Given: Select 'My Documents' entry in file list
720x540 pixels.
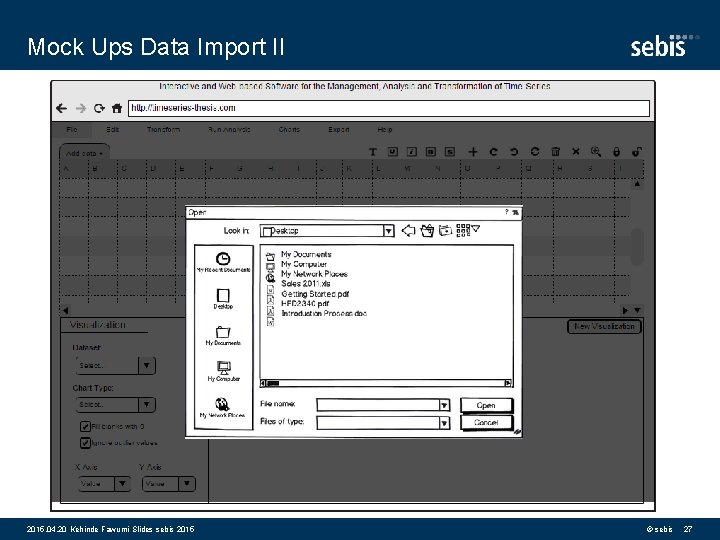Looking at the screenshot, I should tap(306, 254).
